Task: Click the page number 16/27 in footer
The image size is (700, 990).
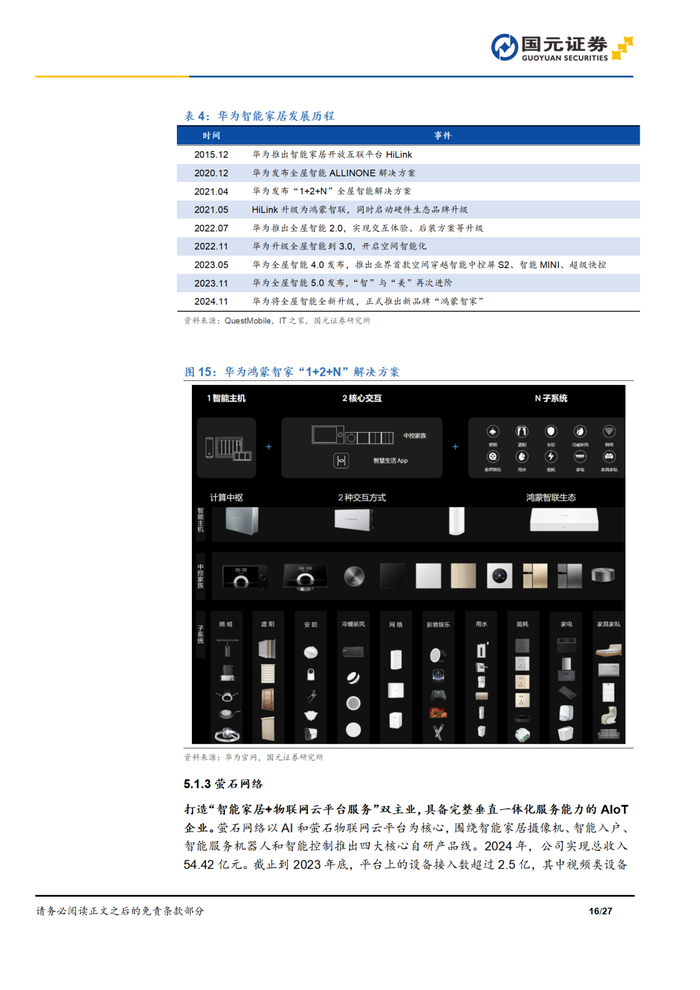Action: 600,911
